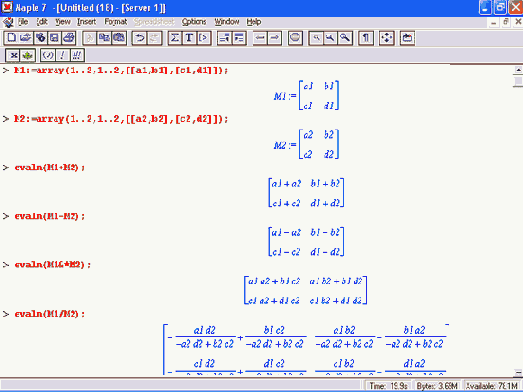Insert Maple math input with Sigma icon

click(x=175, y=38)
